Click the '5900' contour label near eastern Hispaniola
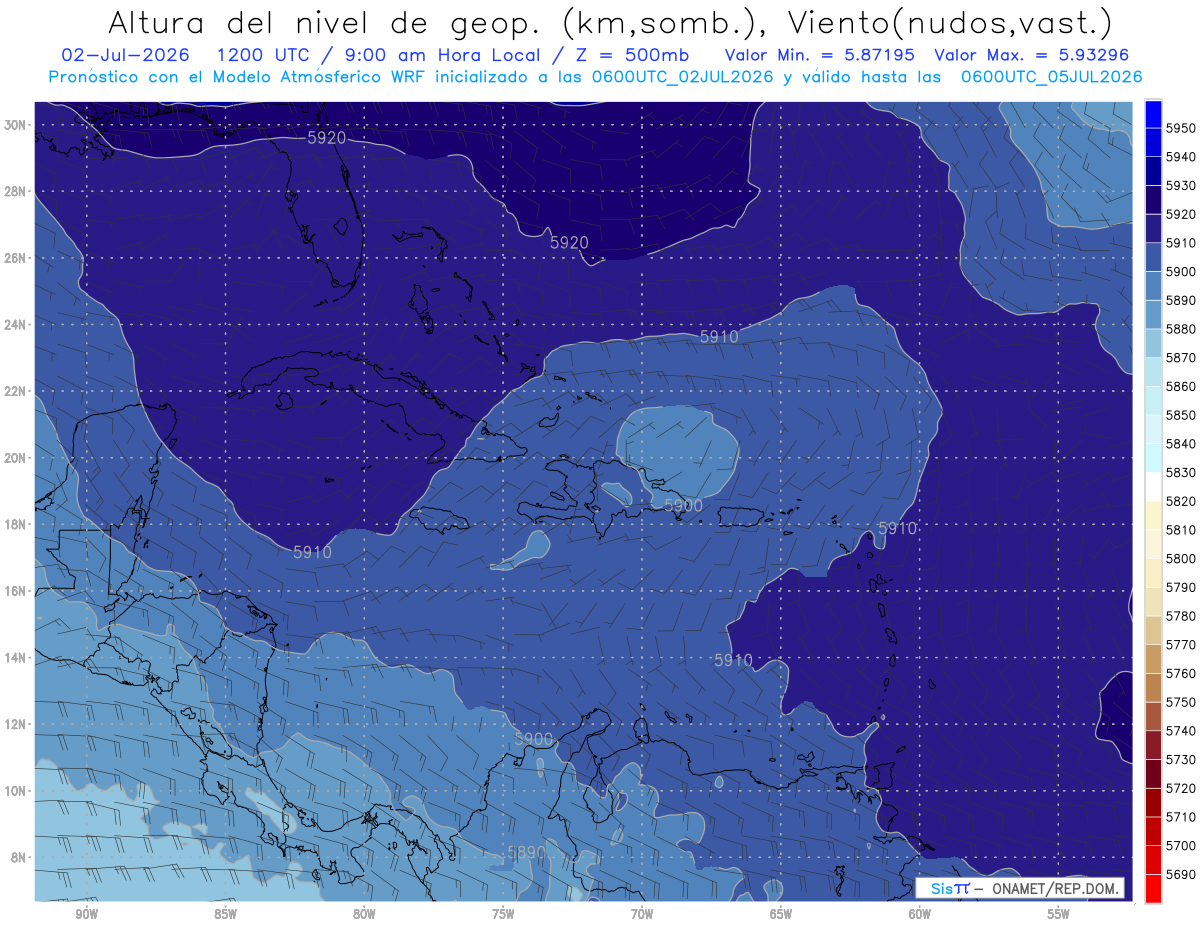 coord(683,506)
